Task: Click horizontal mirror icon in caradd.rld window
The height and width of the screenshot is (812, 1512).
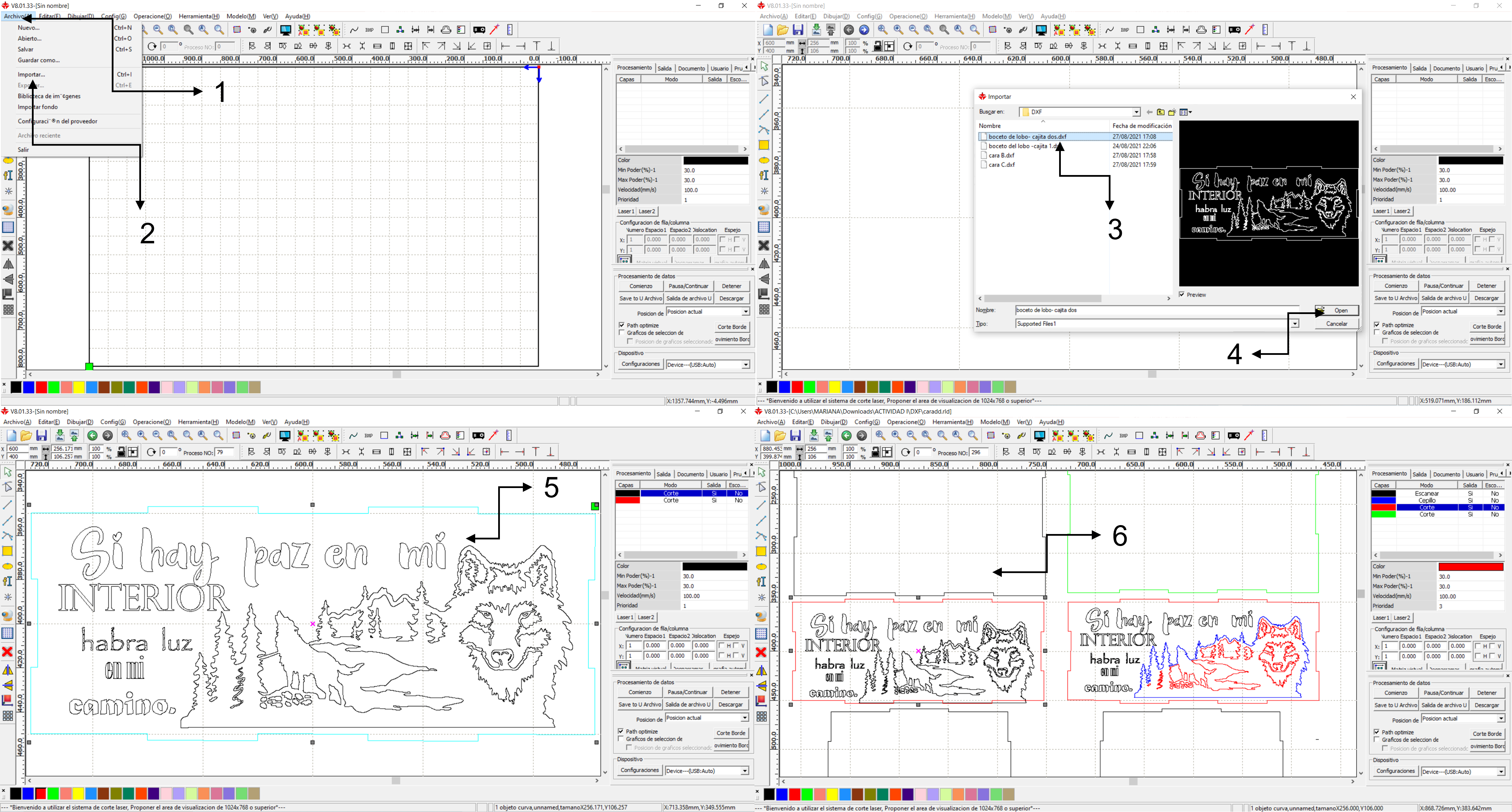Action: [x=761, y=671]
